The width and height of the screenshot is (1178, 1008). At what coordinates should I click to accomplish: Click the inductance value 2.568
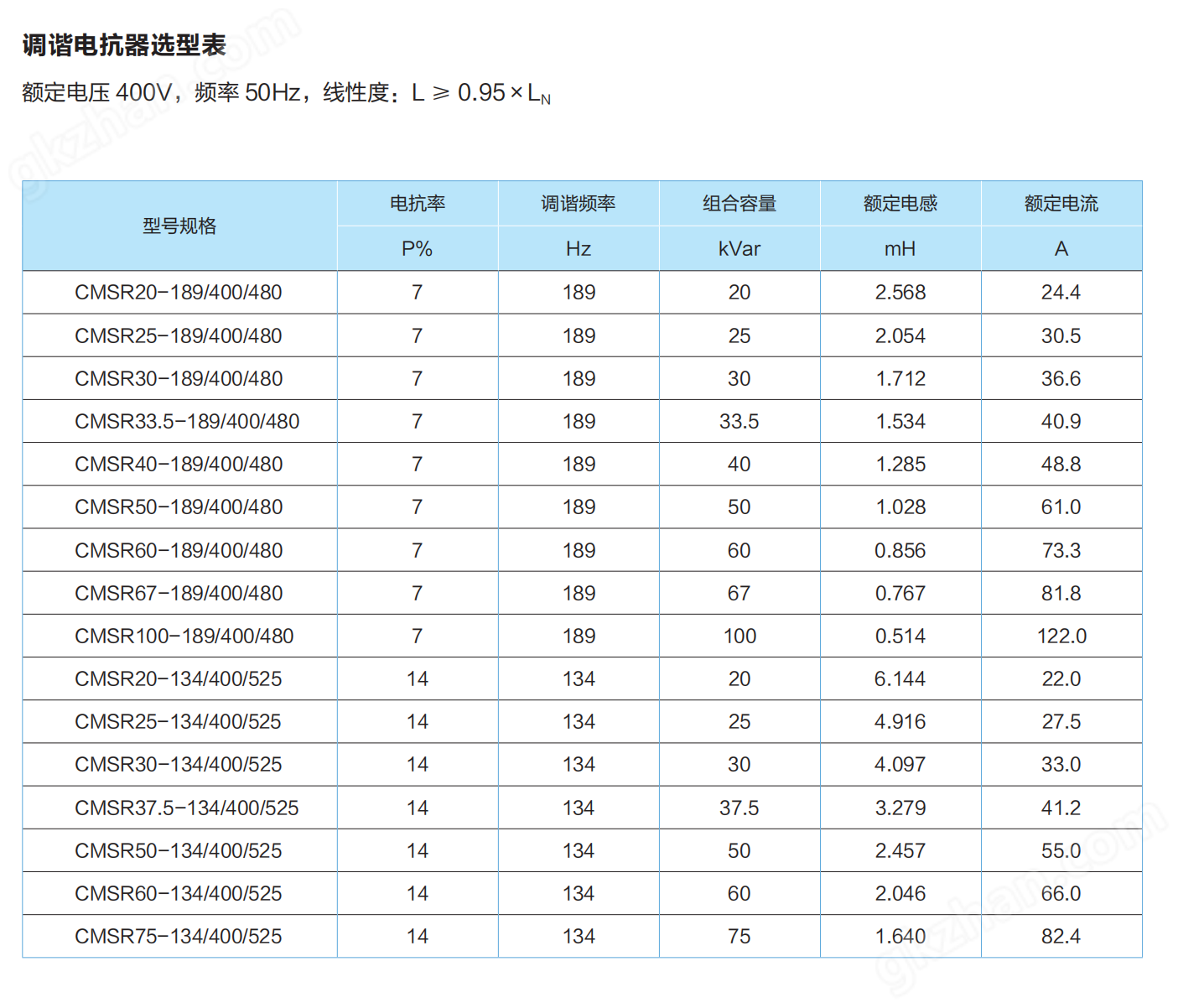[900, 293]
